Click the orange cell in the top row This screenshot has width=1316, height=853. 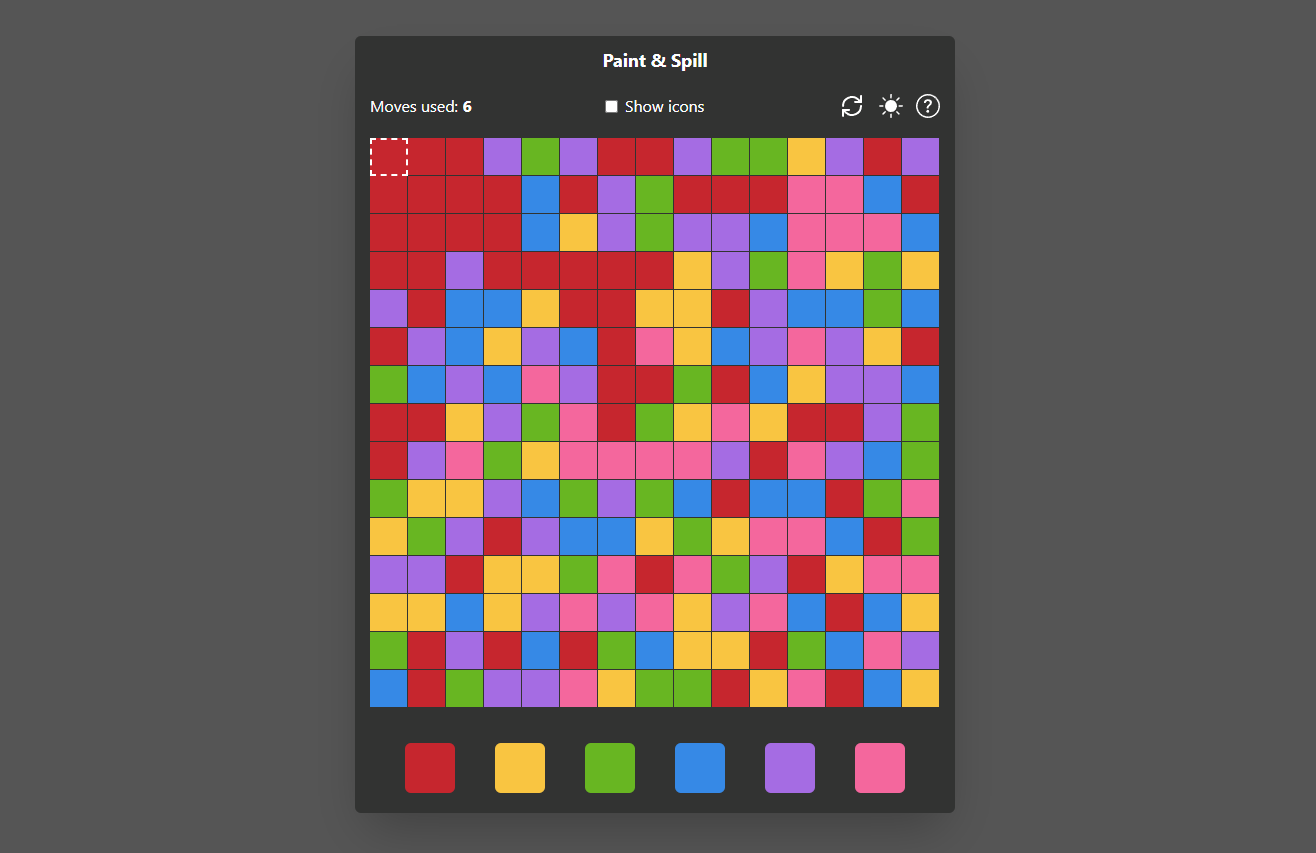click(x=807, y=156)
